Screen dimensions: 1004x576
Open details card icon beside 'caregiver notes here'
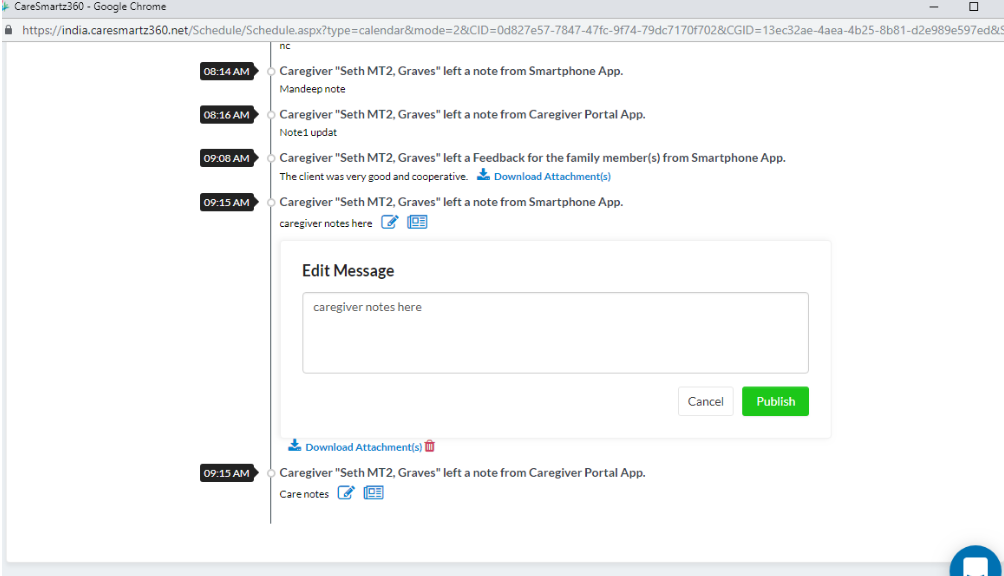point(417,222)
